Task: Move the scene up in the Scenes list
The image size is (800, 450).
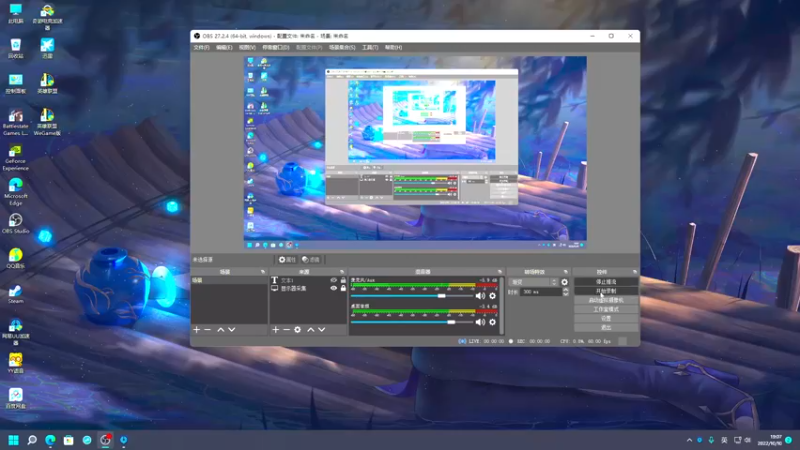Action: [221, 330]
